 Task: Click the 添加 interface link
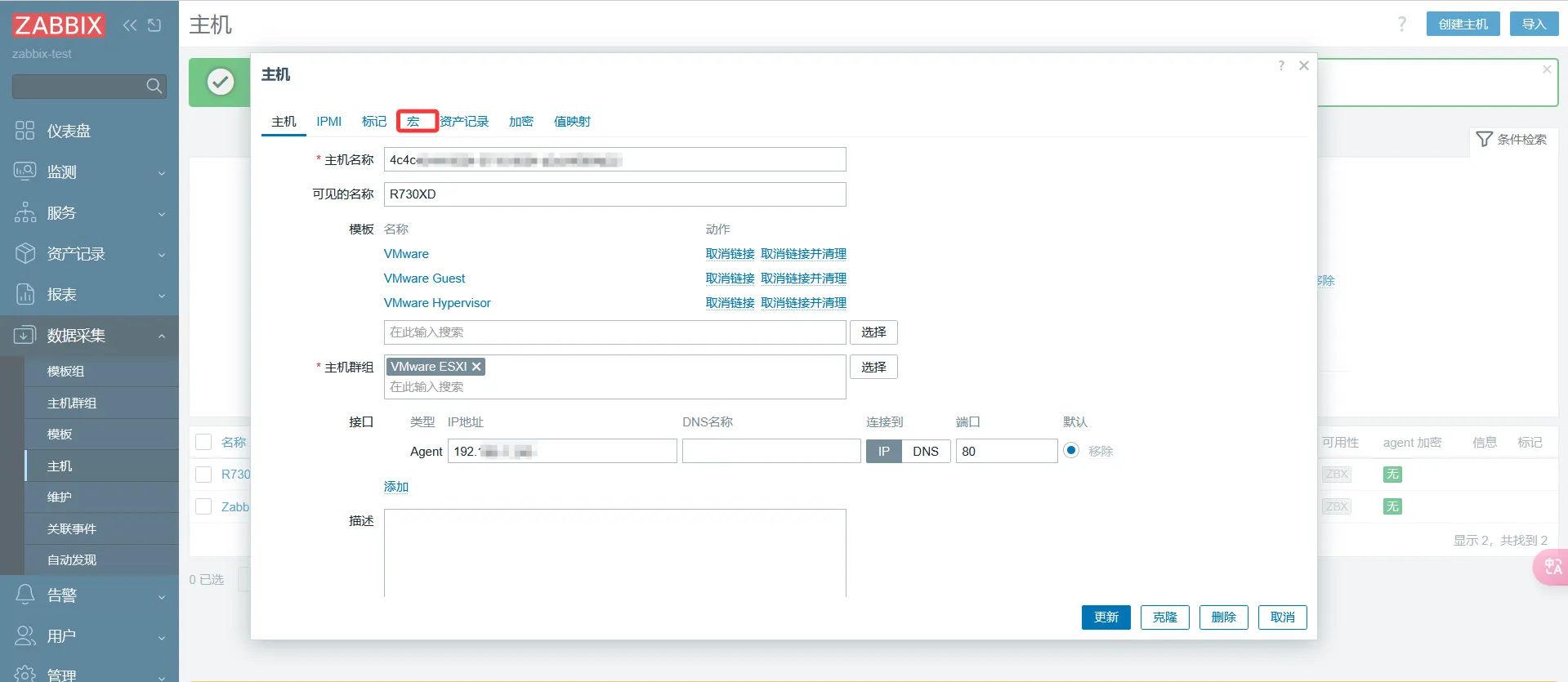click(x=396, y=487)
